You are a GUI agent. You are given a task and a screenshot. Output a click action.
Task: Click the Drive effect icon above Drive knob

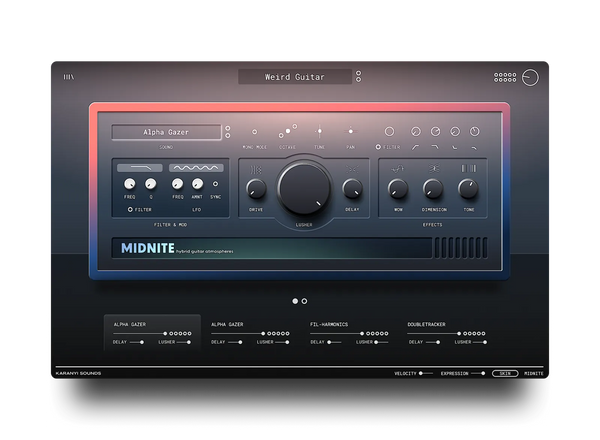[256, 169]
